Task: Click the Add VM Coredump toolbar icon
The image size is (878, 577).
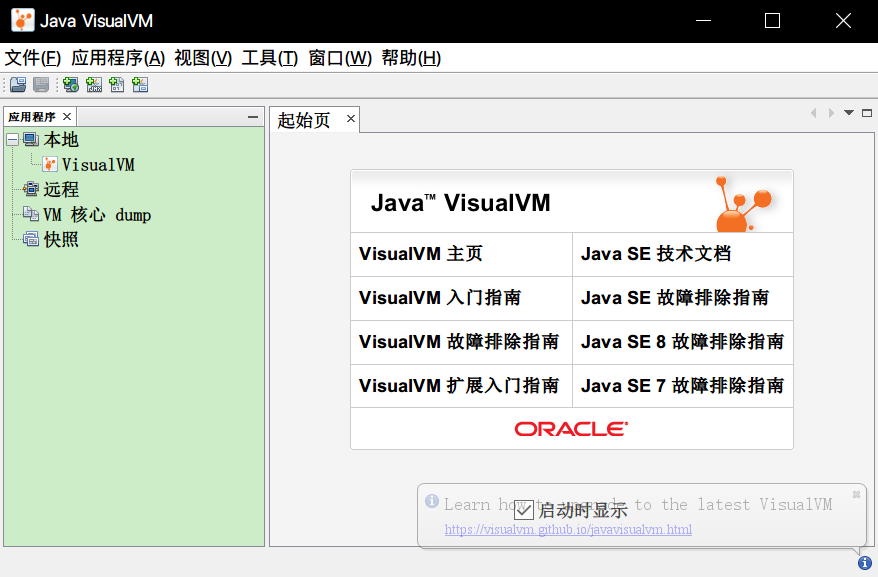Action: [117, 85]
